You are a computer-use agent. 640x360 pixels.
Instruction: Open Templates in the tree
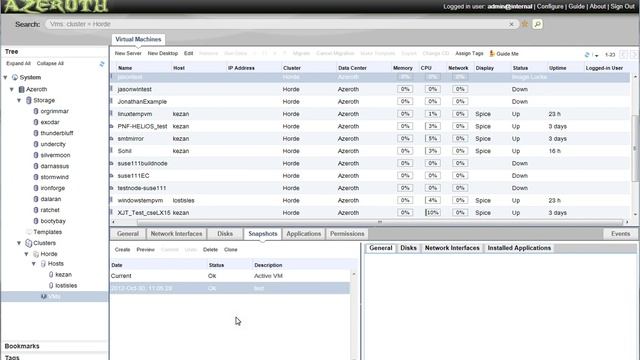[x=47, y=232]
